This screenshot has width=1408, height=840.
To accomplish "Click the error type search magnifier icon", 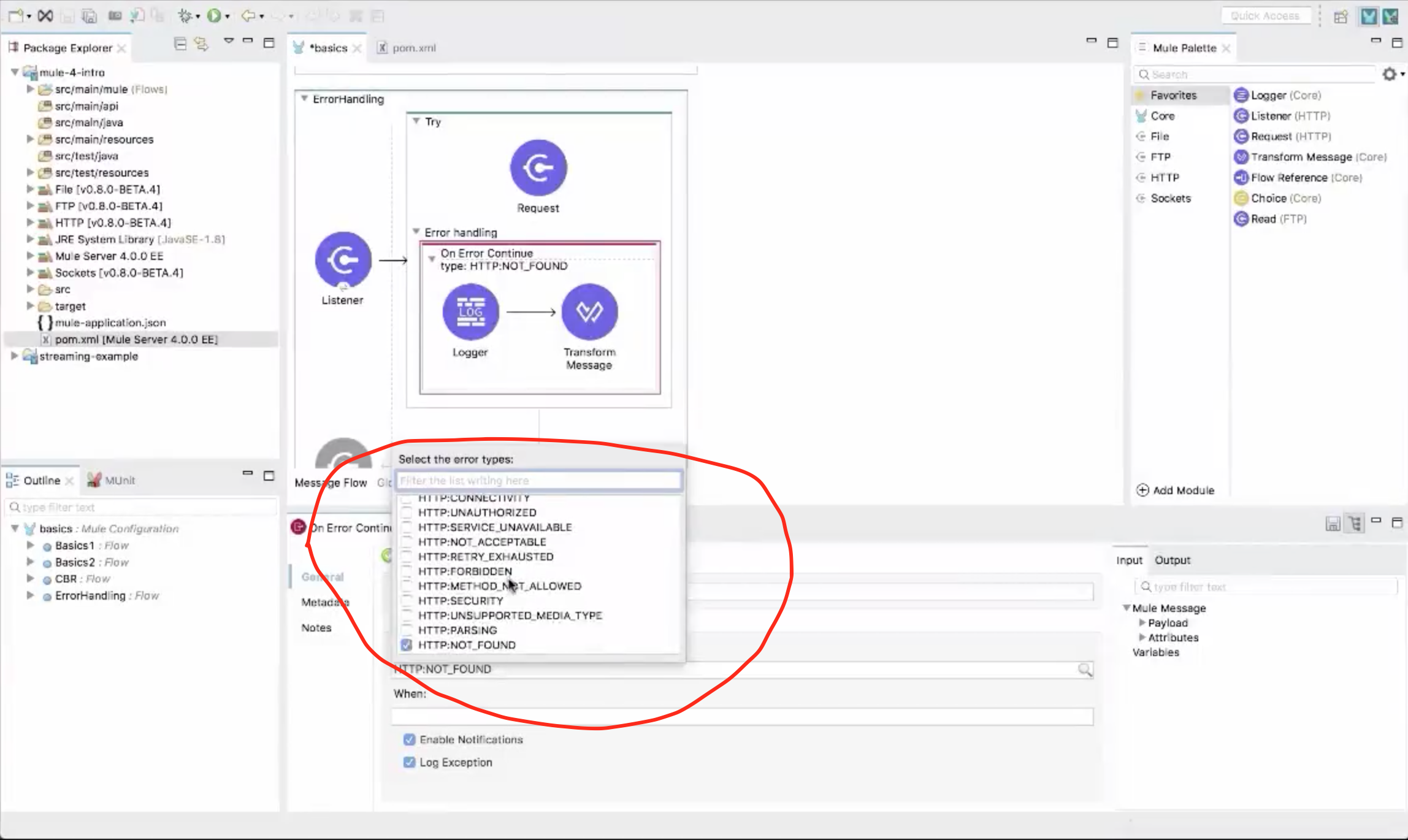I will [x=1085, y=669].
